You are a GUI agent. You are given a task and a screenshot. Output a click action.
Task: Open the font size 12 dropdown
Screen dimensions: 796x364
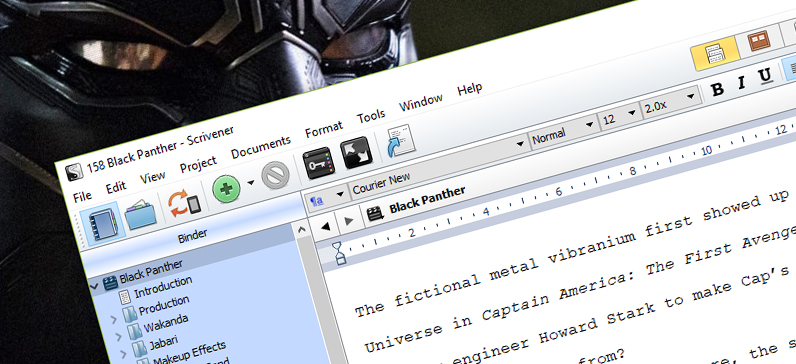tap(619, 116)
